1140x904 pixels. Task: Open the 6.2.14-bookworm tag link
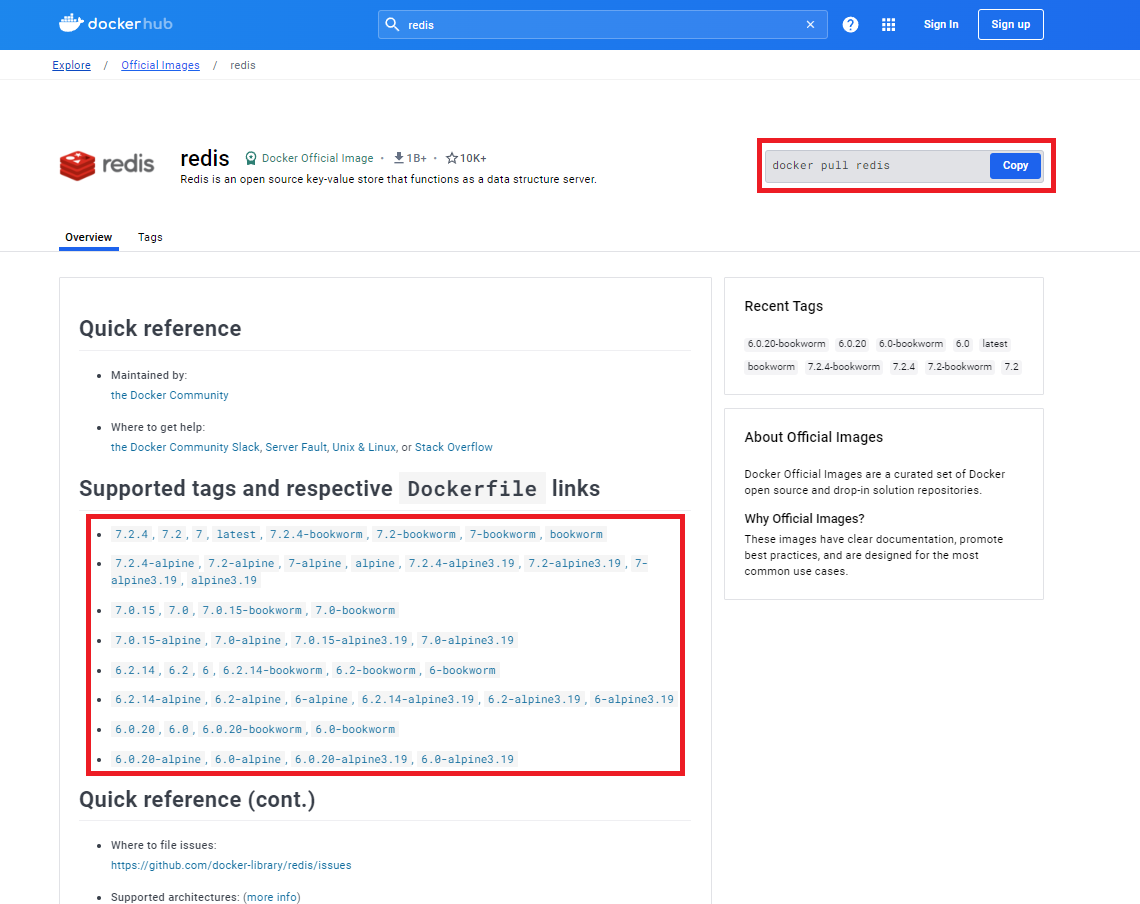point(273,671)
